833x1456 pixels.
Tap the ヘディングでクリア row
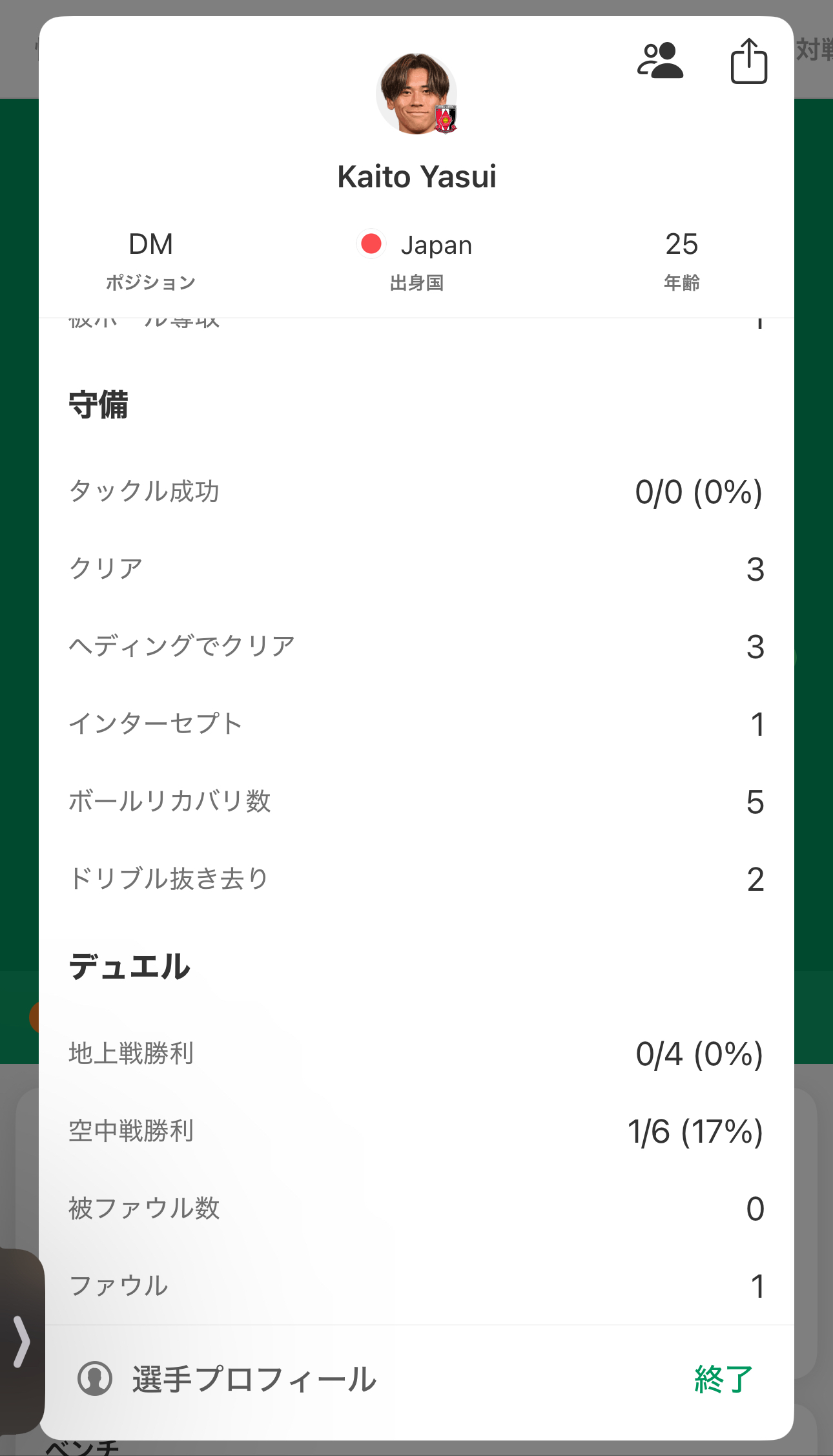pyautogui.click(x=416, y=647)
